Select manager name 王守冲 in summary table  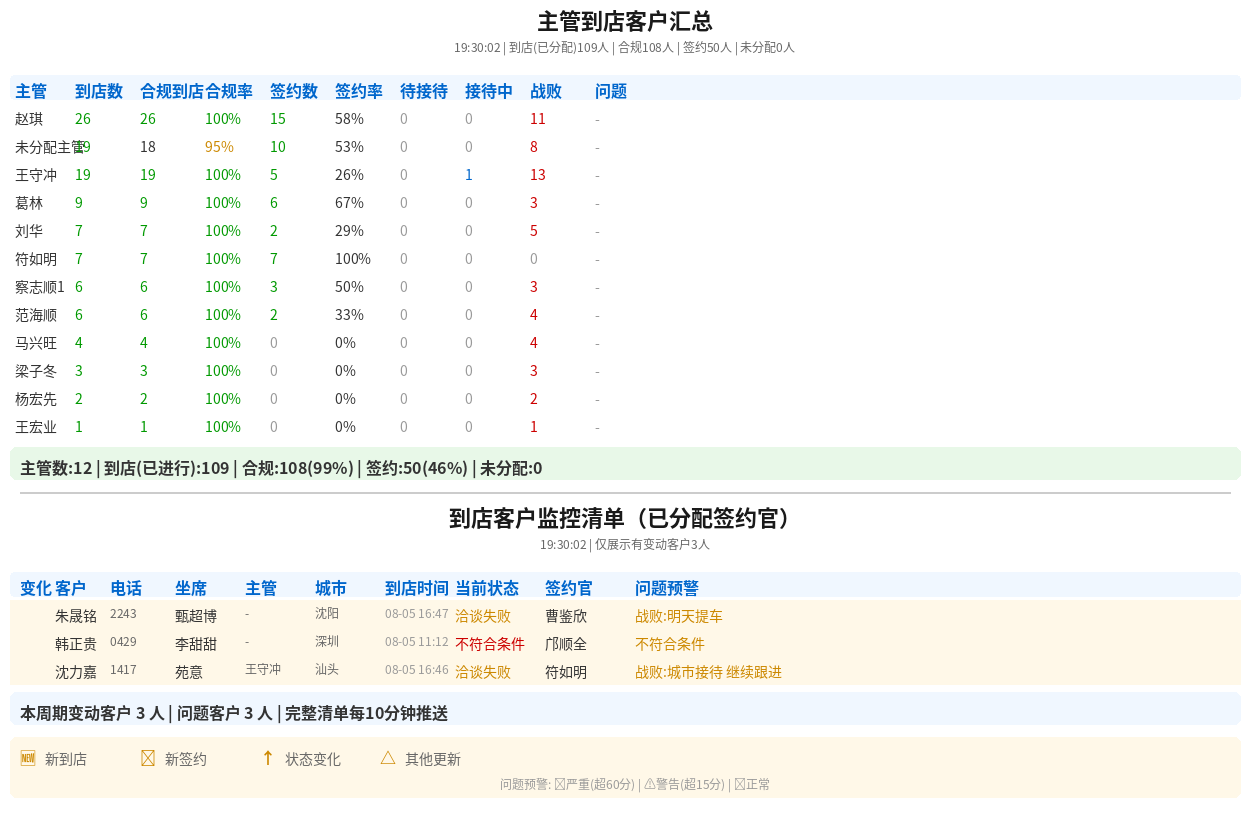[36, 175]
